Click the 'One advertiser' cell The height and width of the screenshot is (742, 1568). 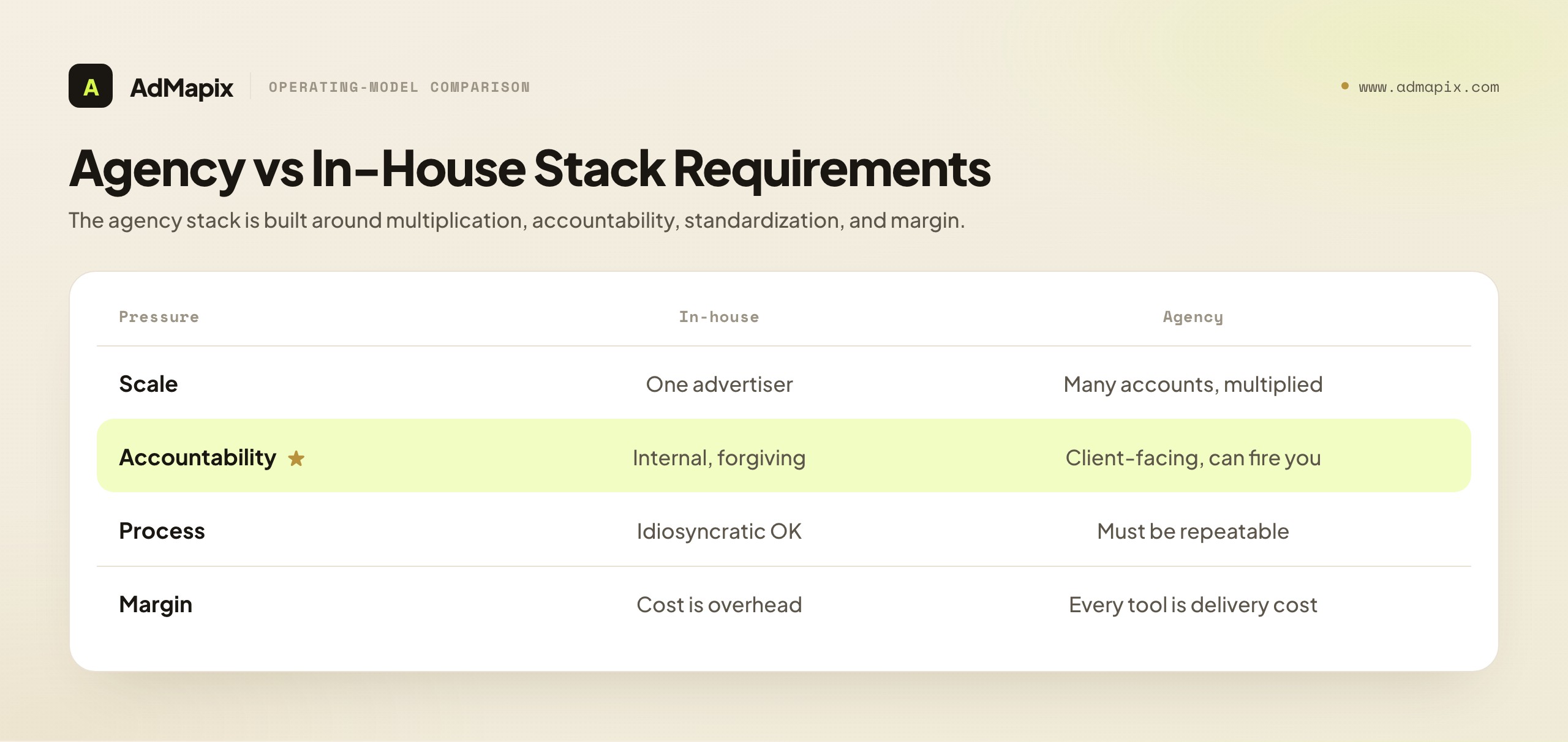point(719,384)
